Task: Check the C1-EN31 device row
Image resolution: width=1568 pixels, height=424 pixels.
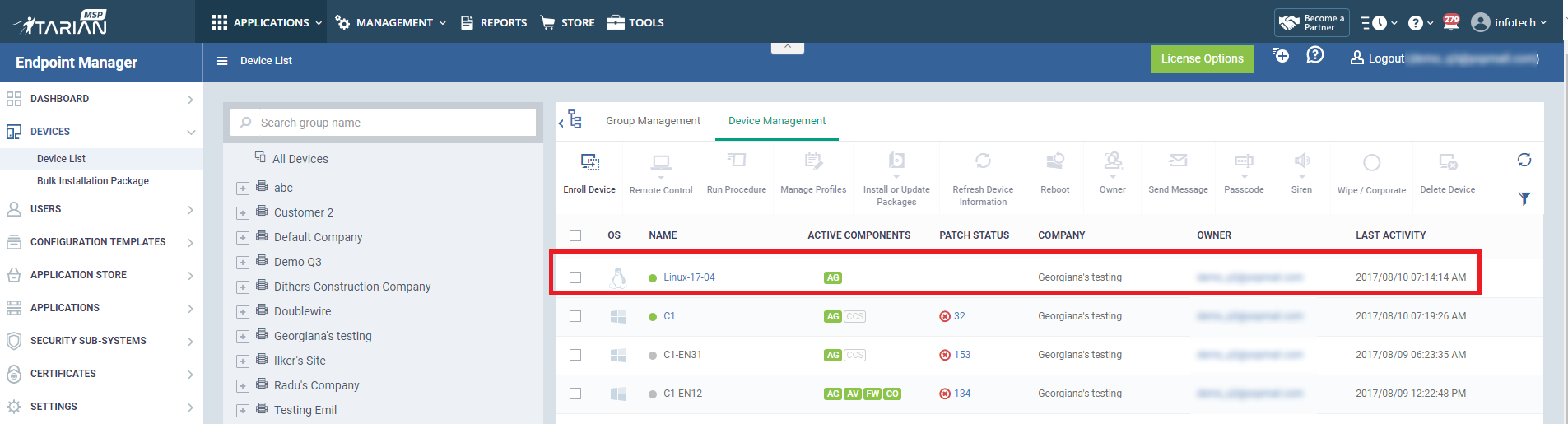Action: point(575,355)
